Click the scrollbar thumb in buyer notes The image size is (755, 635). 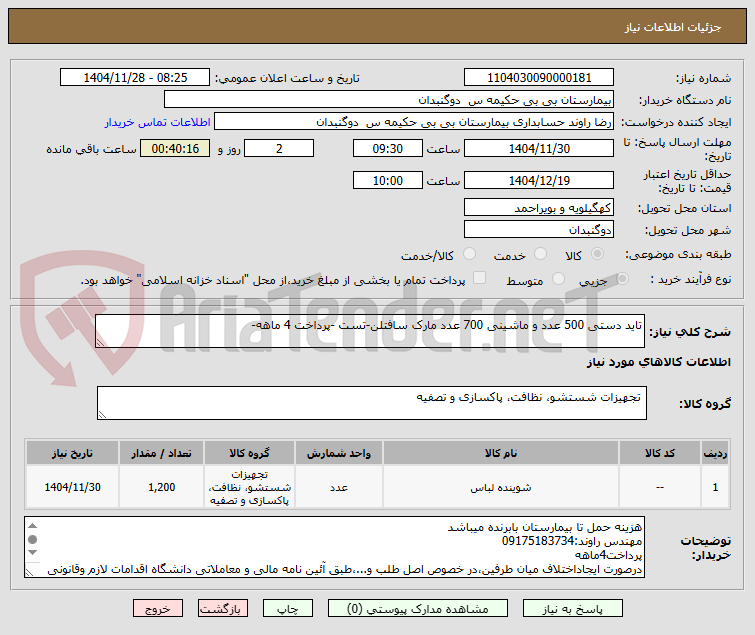tap(32, 539)
